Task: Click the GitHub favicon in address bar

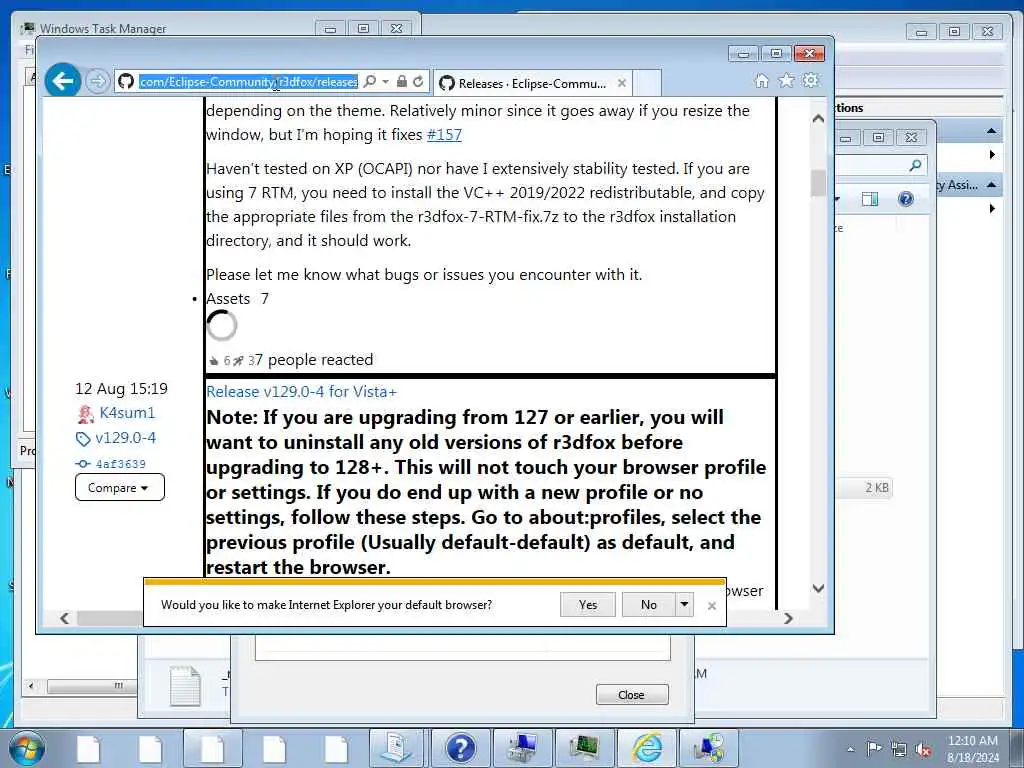Action: pos(126,82)
